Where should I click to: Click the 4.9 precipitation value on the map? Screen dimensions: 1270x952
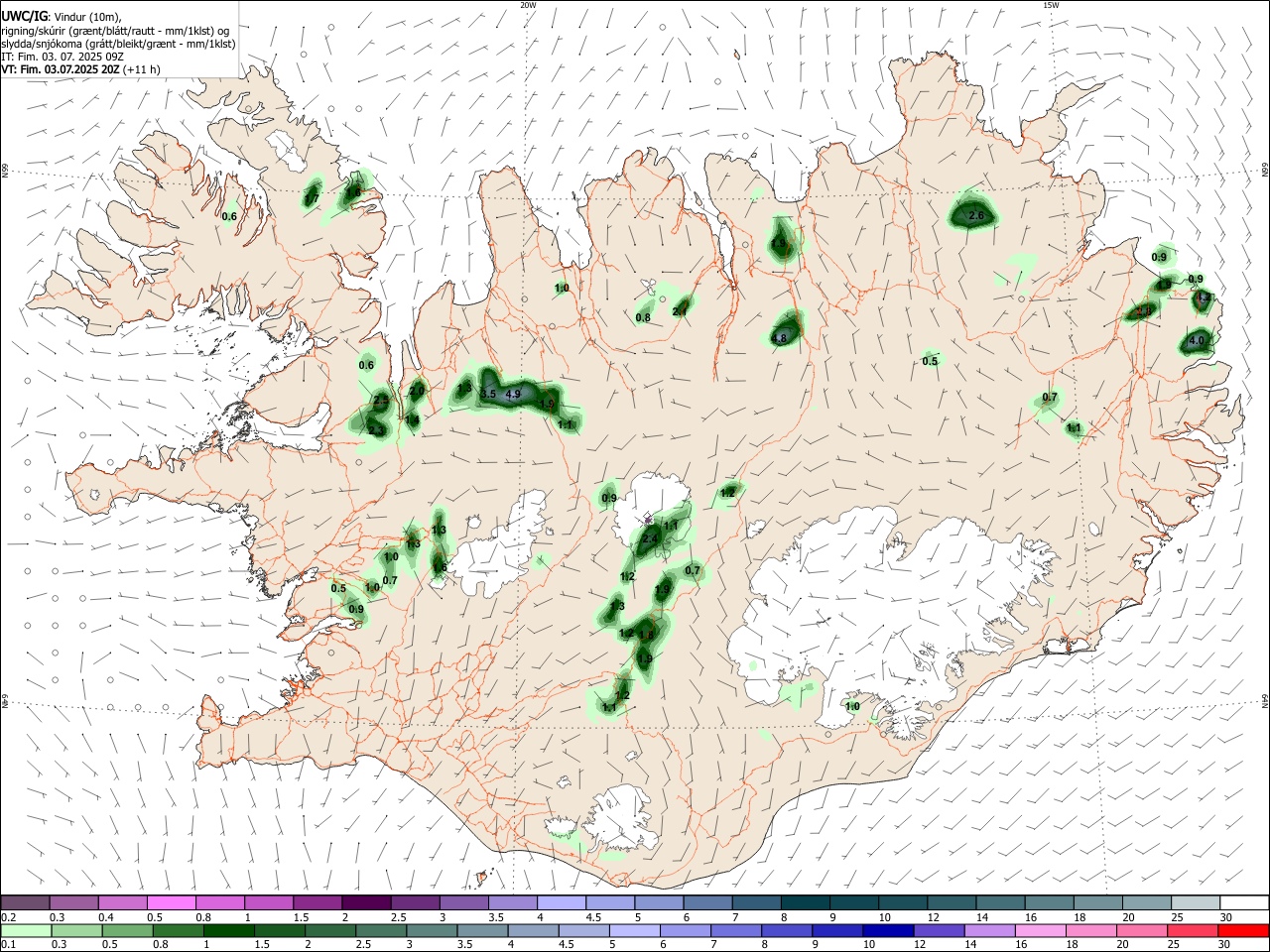pos(513,394)
